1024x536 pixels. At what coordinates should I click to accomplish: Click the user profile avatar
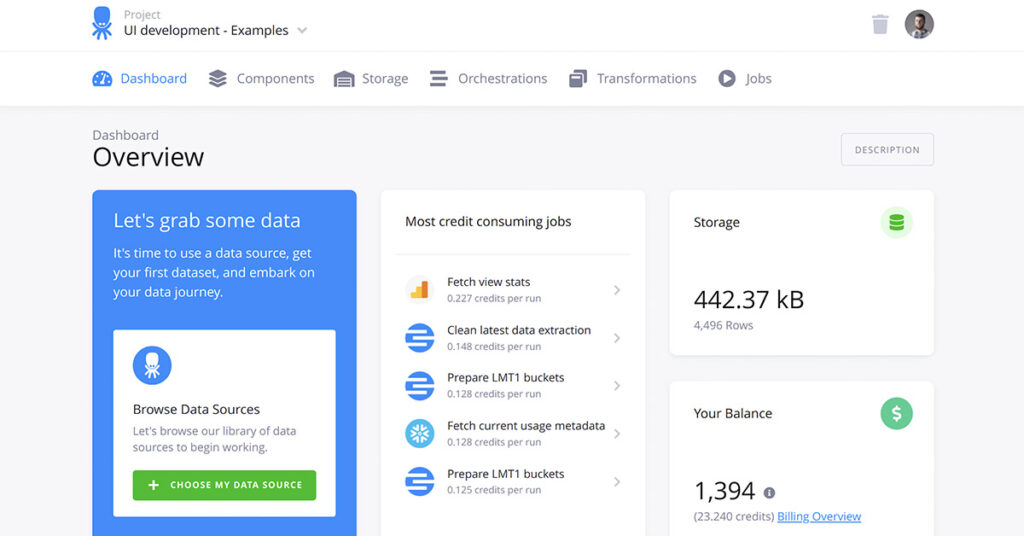[919, 24]
